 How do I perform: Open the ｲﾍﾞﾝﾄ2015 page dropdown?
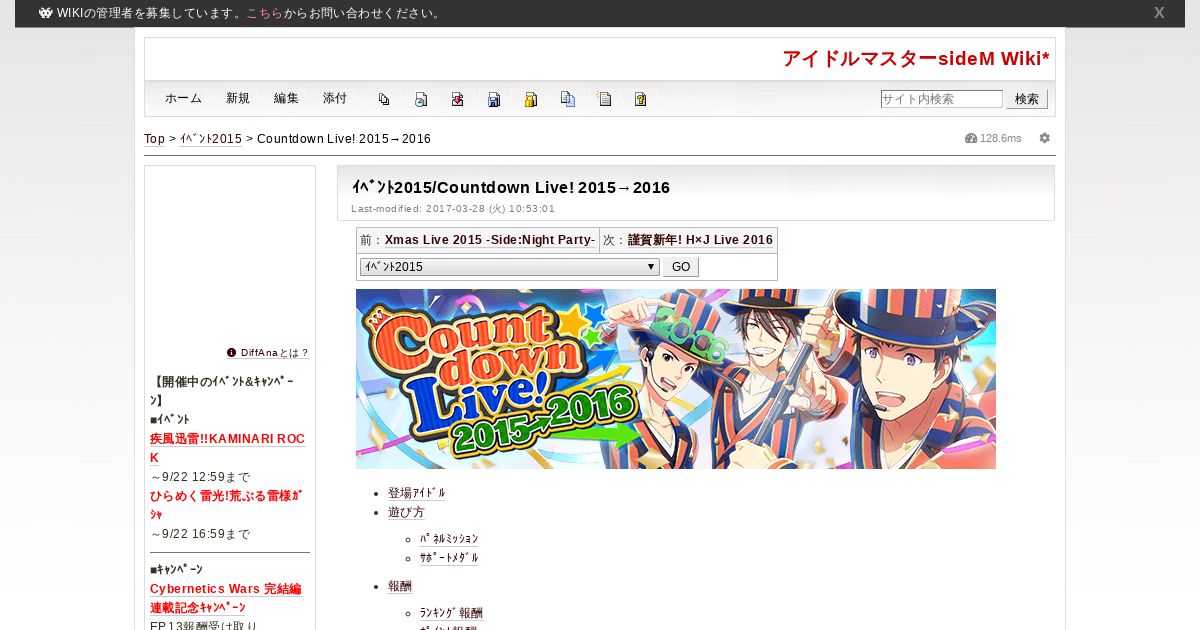[x=510, y=267]
